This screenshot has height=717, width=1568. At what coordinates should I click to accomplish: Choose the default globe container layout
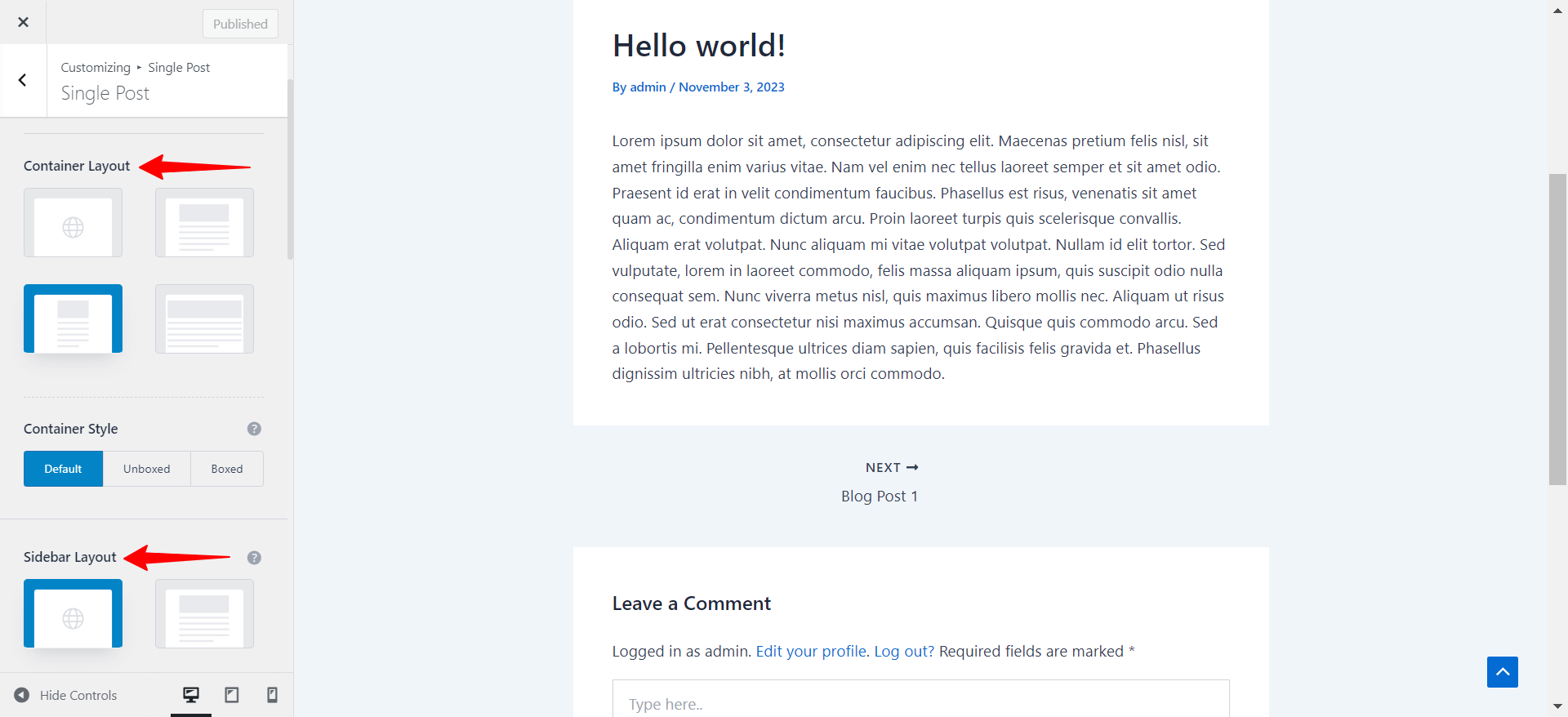[73, 223]
